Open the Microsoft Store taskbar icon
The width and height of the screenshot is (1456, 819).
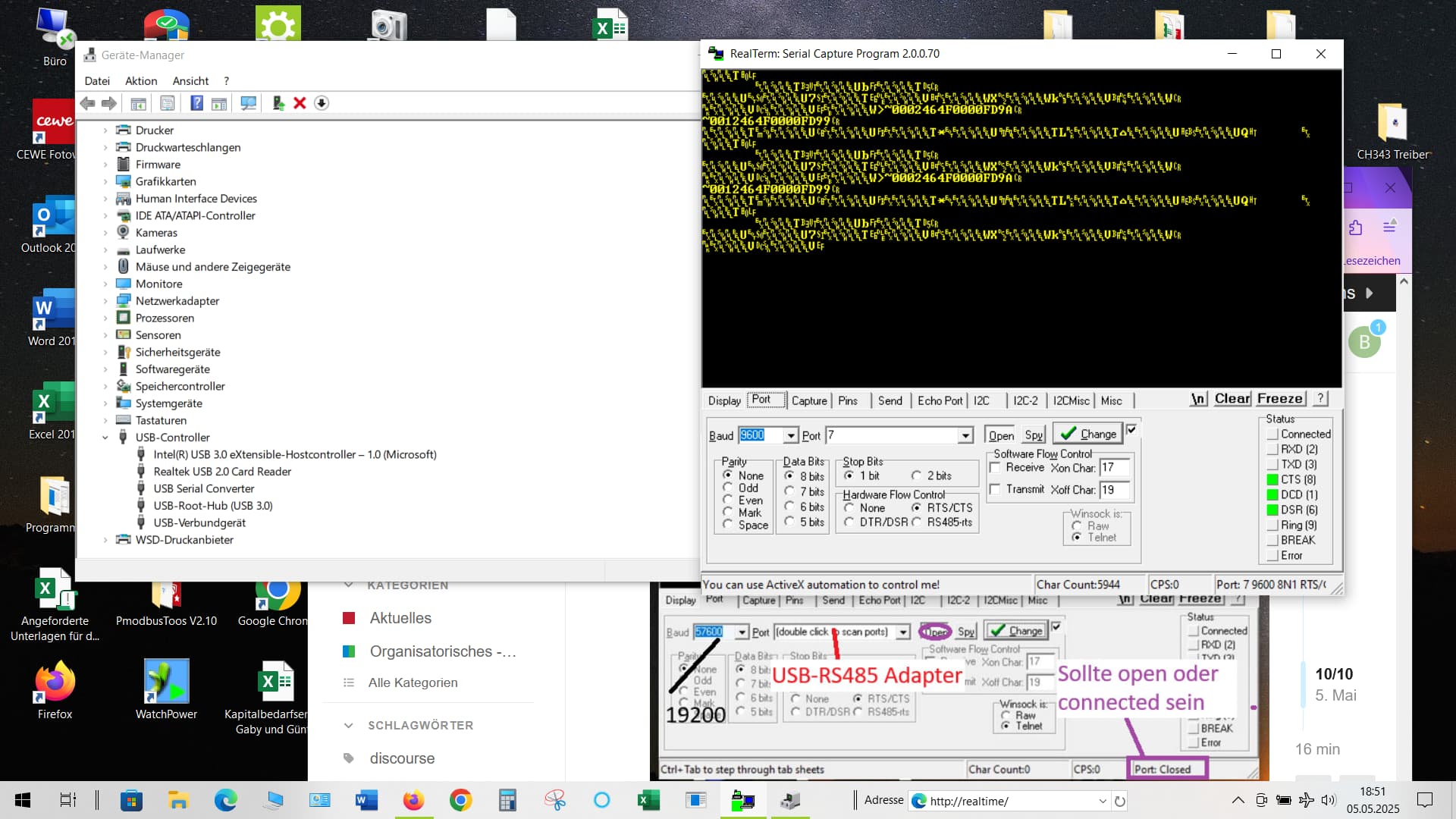[131, 800]
